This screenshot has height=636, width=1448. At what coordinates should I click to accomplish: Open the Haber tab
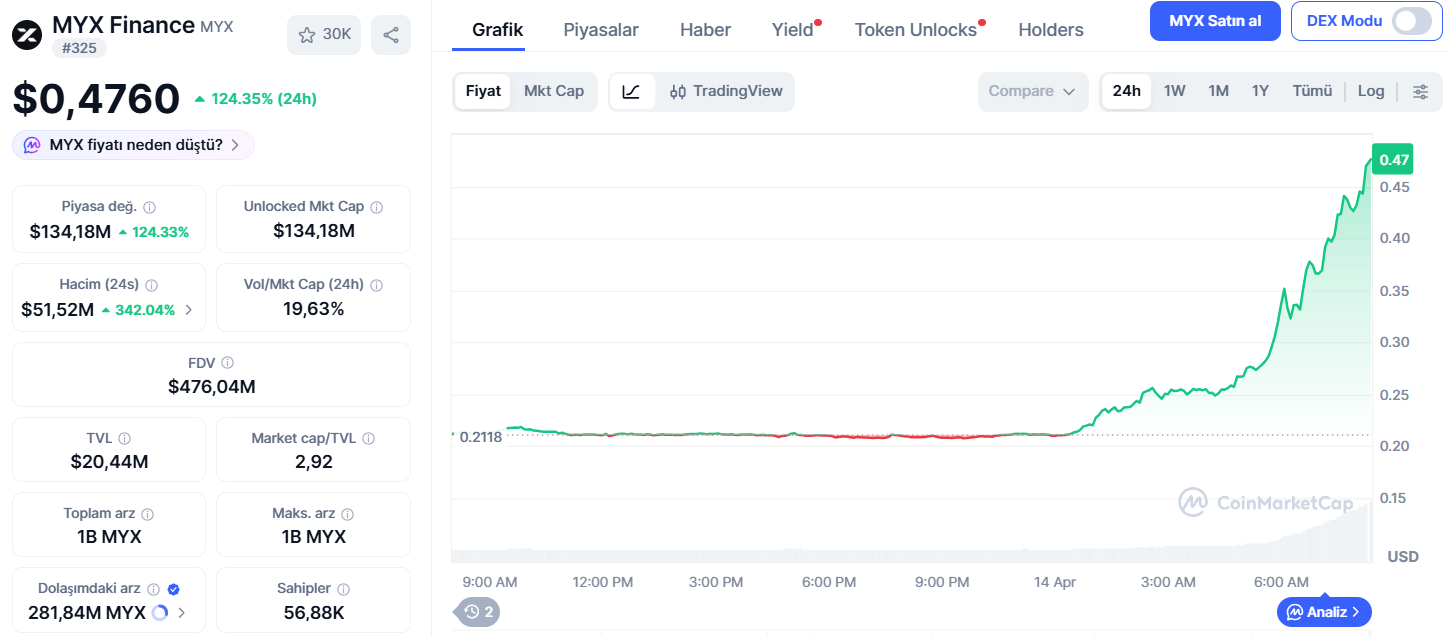[x=705, y=30]
